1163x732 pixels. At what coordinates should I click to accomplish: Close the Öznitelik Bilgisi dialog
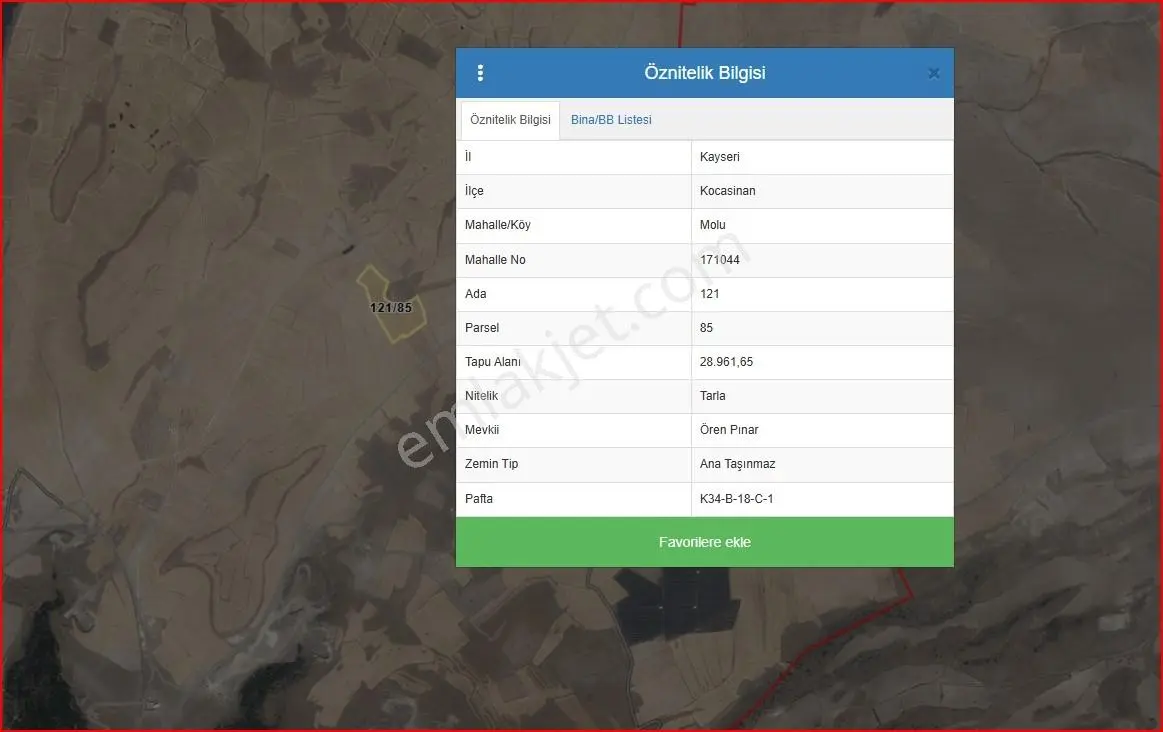pyautogui.click(x=934, y=73)
